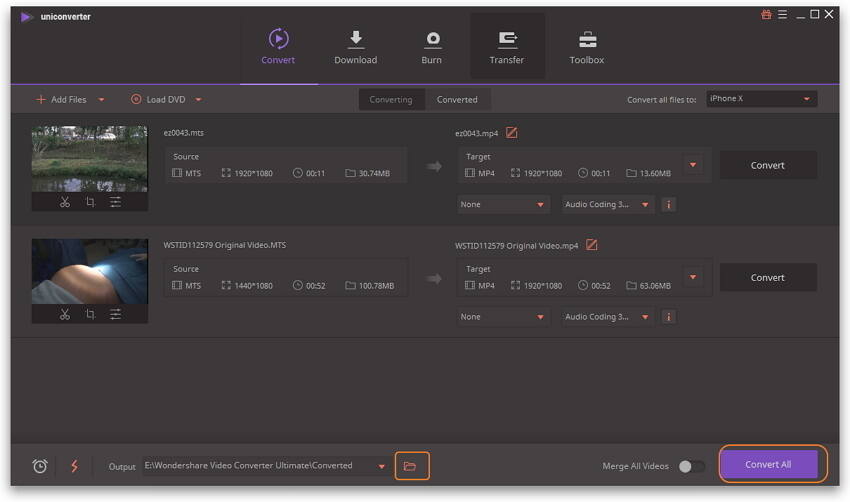Click the Add Files button
The image size is (850, 502).
[61, 100]
